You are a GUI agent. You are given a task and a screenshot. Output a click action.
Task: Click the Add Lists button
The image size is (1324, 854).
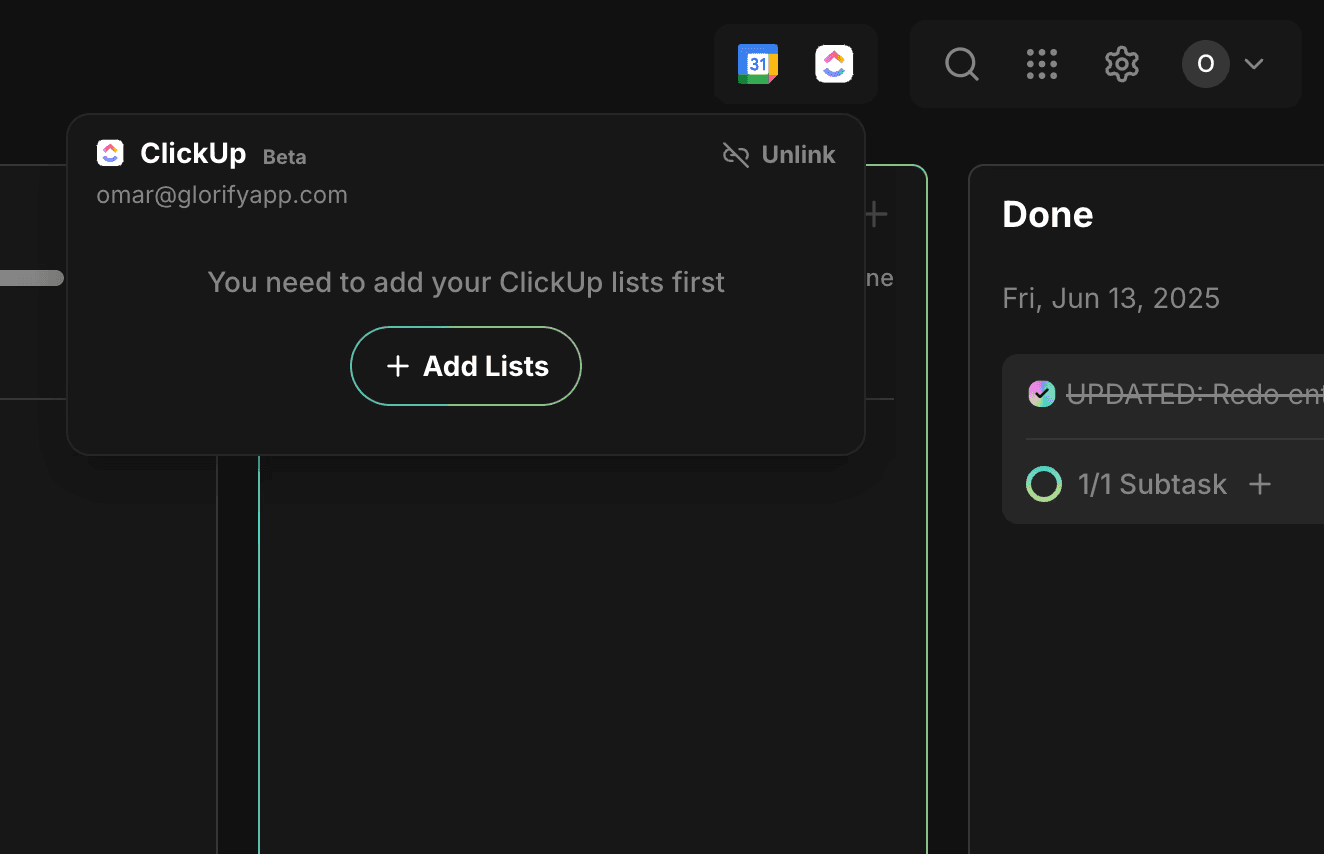pos(466,366)
